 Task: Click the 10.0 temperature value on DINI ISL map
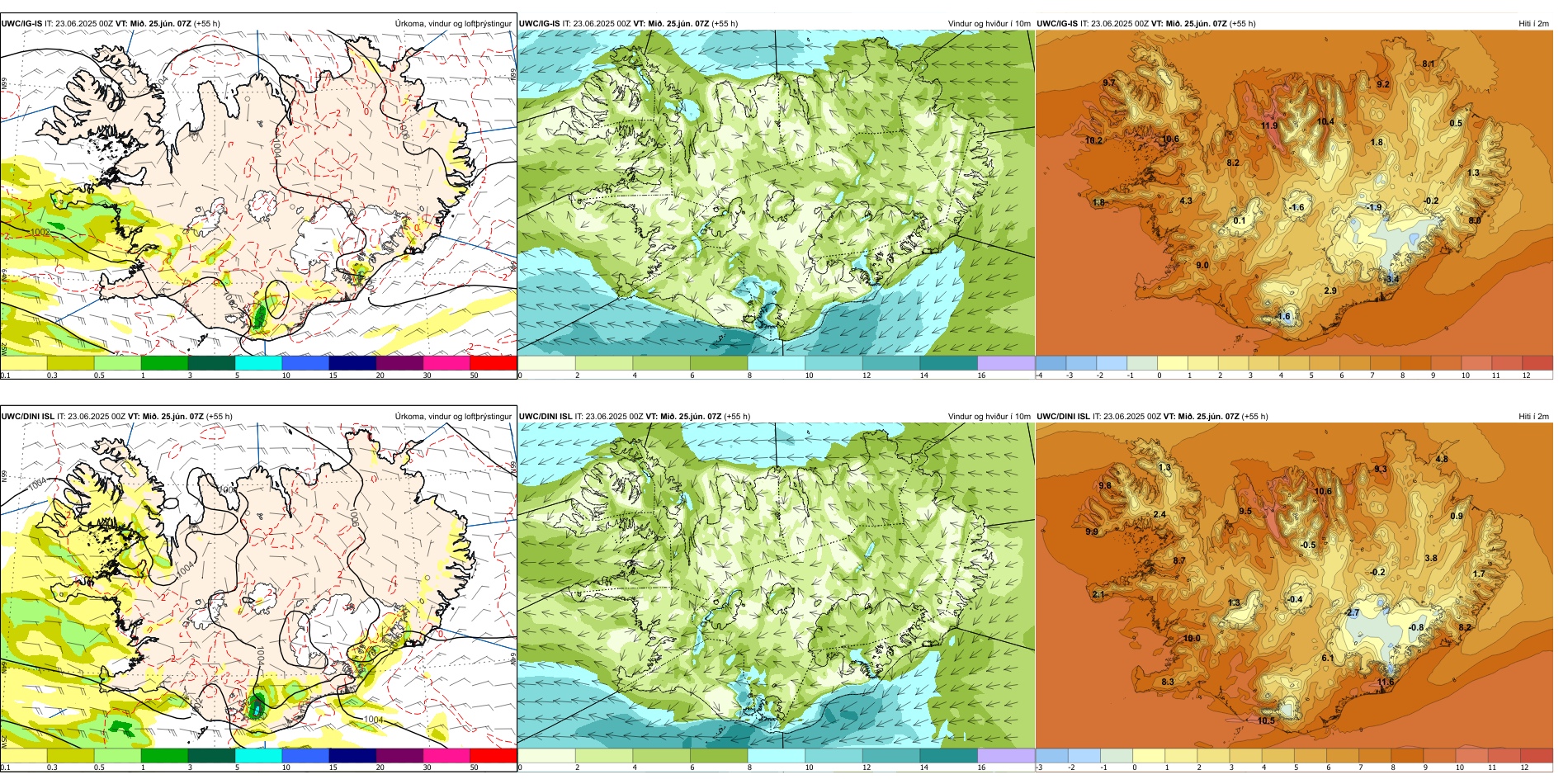1192,639
